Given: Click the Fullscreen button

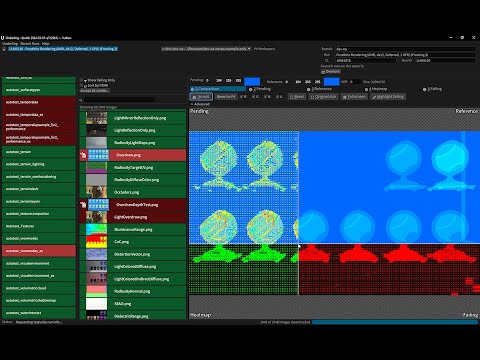Looking at the screenshot, I should [x=354, y=97].
